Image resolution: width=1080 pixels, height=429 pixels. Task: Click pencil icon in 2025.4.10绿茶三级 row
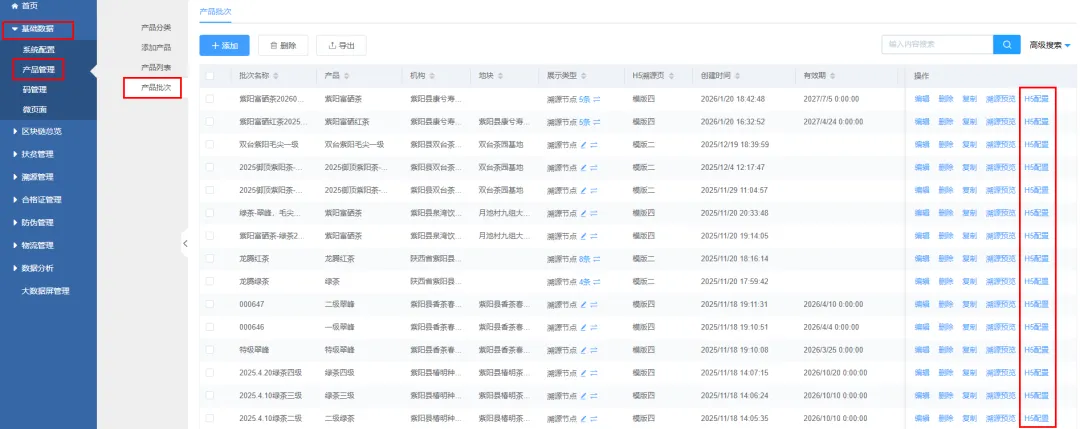click(x=583, y=395)
